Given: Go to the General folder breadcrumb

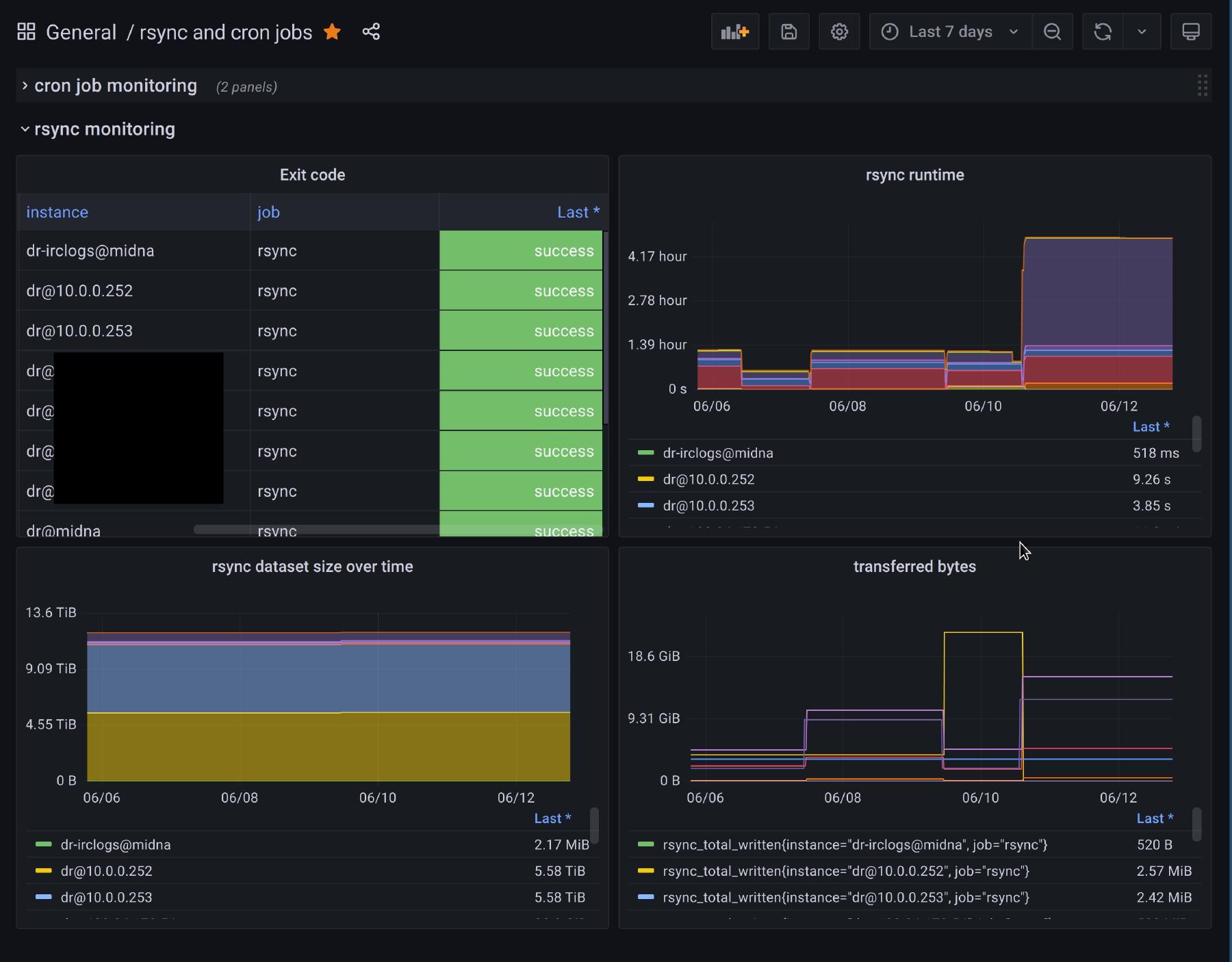Looking at the screenshot, I should point(81,32).
